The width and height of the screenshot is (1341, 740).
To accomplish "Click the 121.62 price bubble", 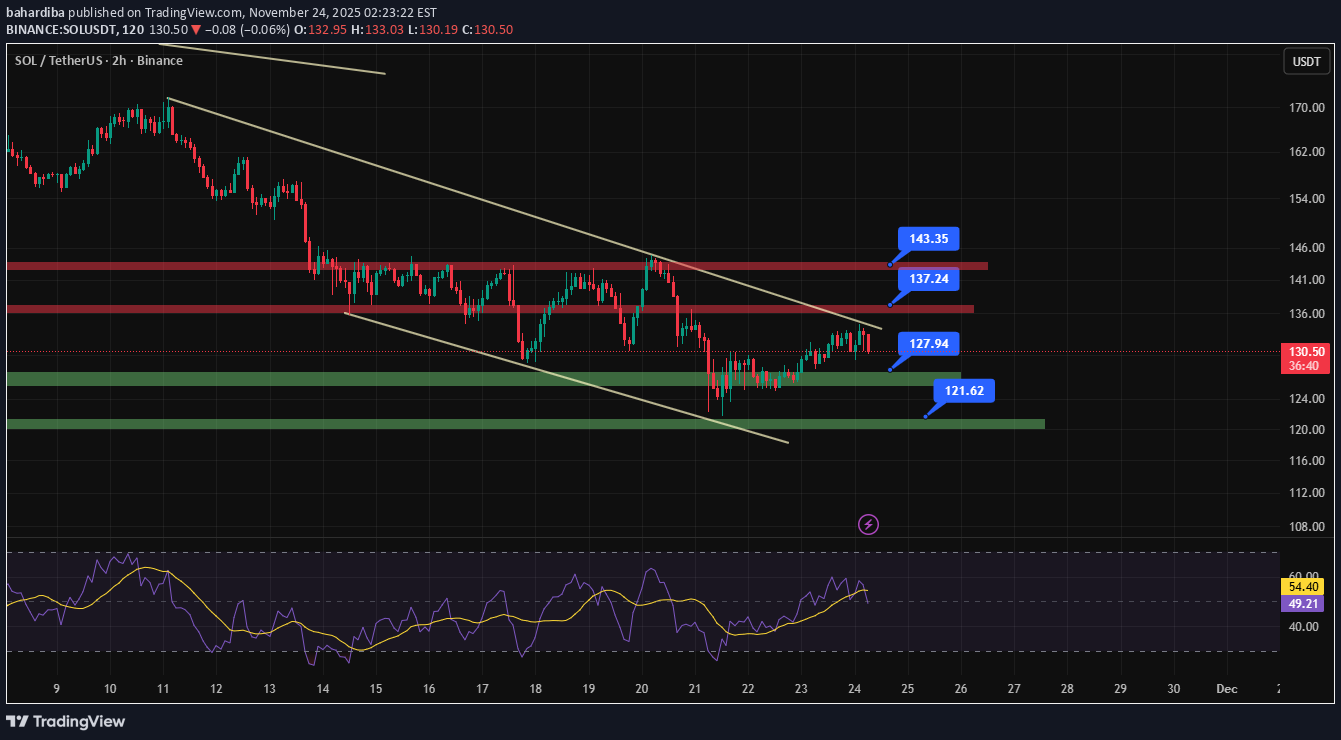I will click(x=963, y=391).
